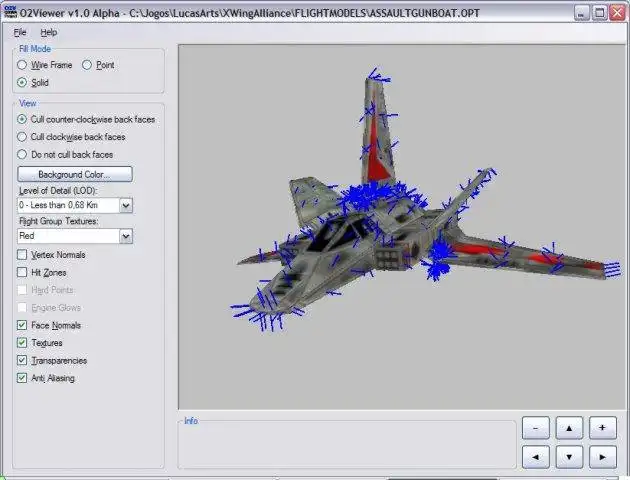Rotate model with down arrow button
Screen dimensions: 630x480
coord(569,457)
